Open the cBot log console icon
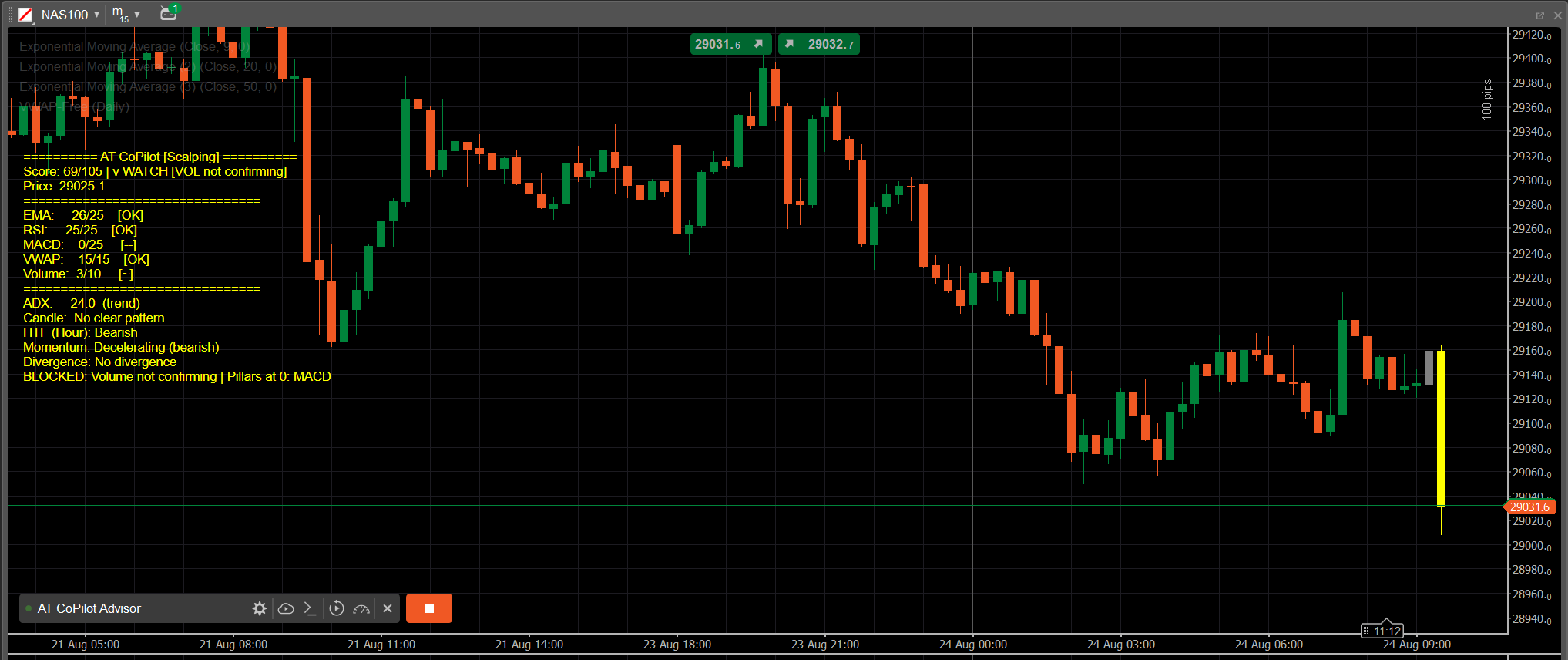1568x660 pixels. [x=310, y=608]
